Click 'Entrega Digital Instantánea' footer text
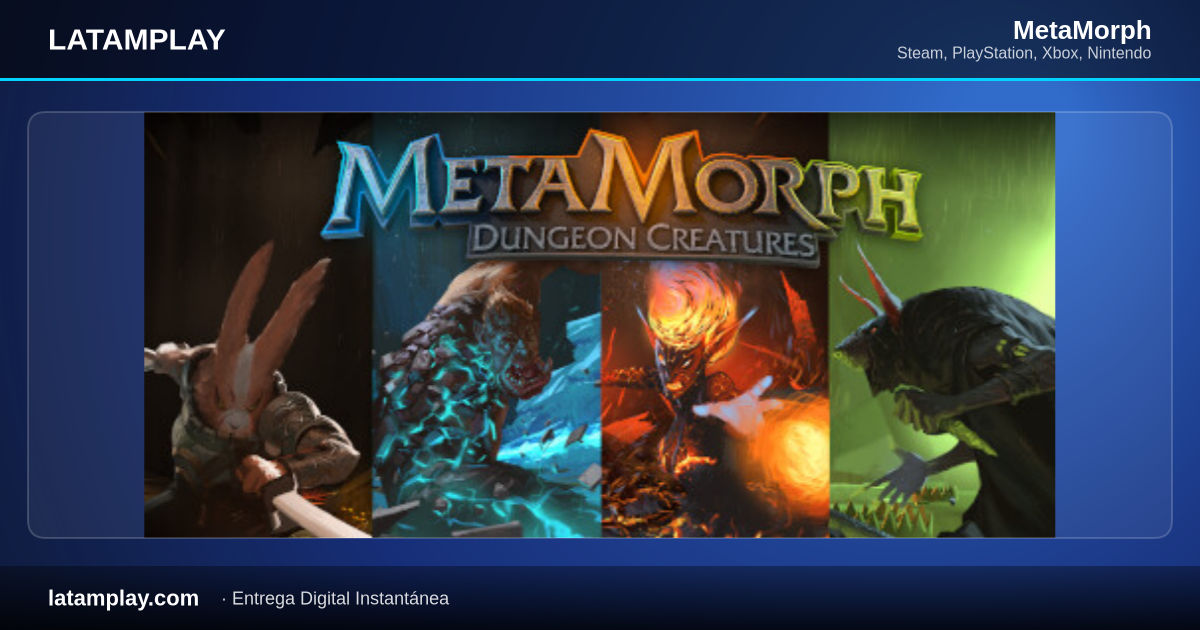1200x630 pixels. click(x=340, y=598)
